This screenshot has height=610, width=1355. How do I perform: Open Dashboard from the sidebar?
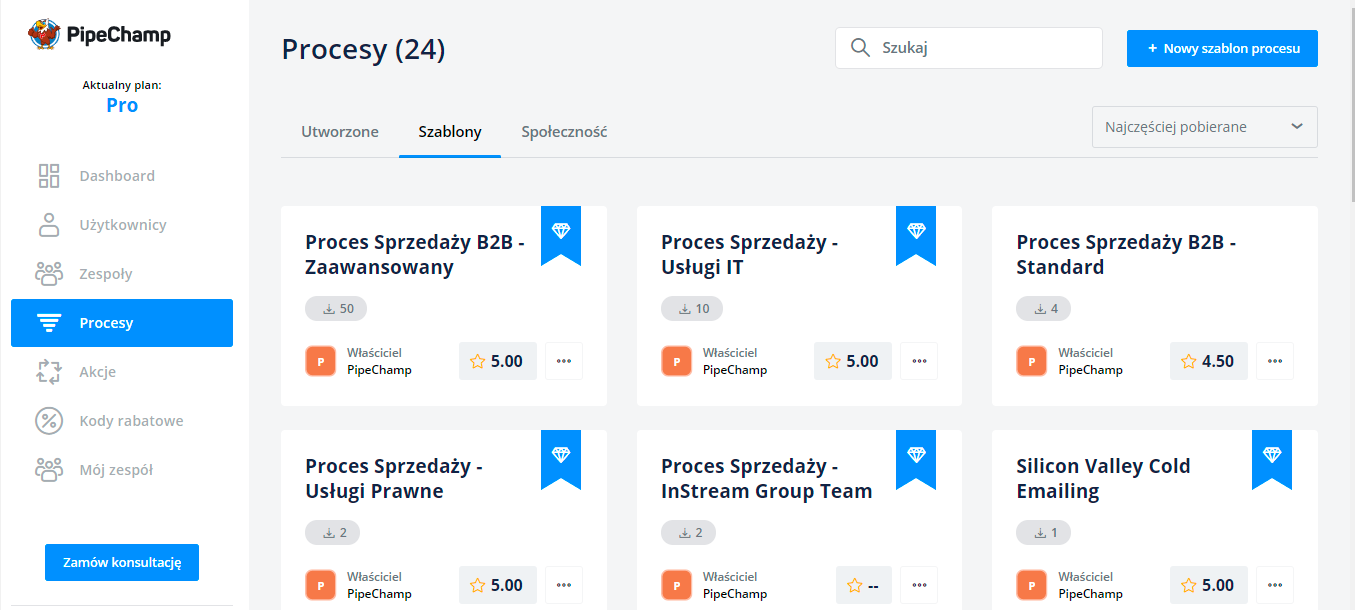[x=117, y=176]
